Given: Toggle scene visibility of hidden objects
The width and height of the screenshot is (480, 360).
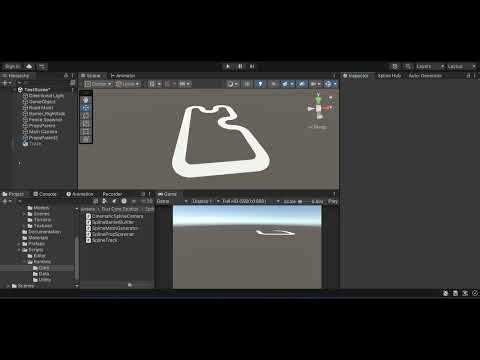Looking at the screenshot, I should [x=301, y=84].
